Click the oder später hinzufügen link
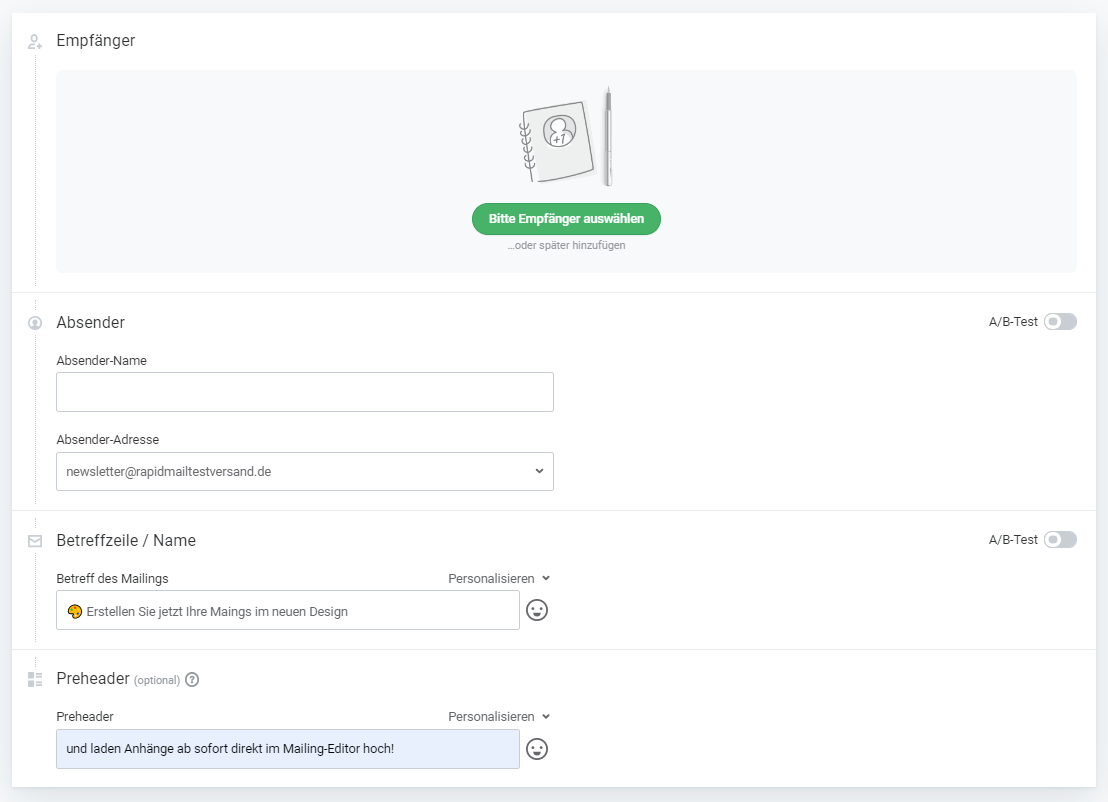Viewport: 1108px width, 802px height. pos(566,246)
